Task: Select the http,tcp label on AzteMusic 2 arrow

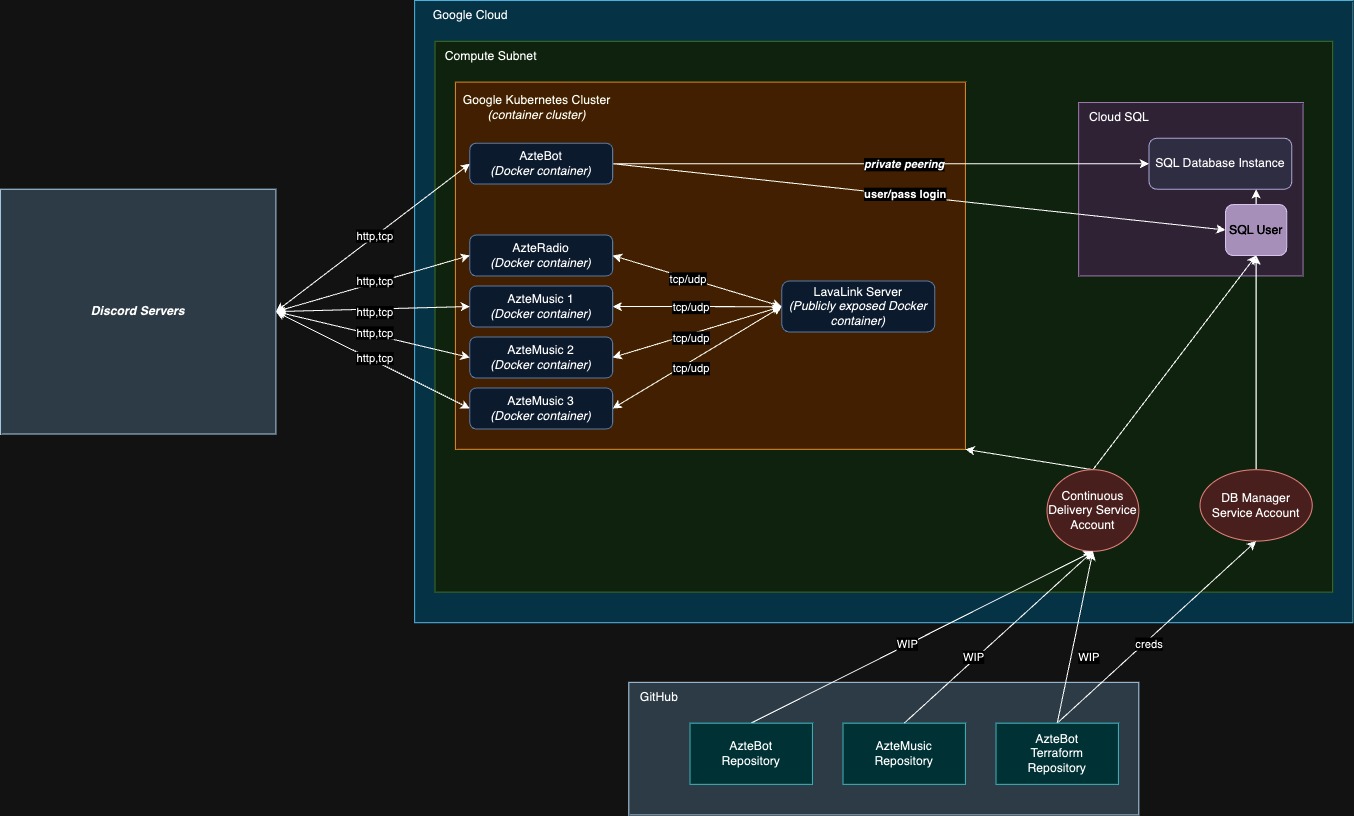Action: coord(375,333)
